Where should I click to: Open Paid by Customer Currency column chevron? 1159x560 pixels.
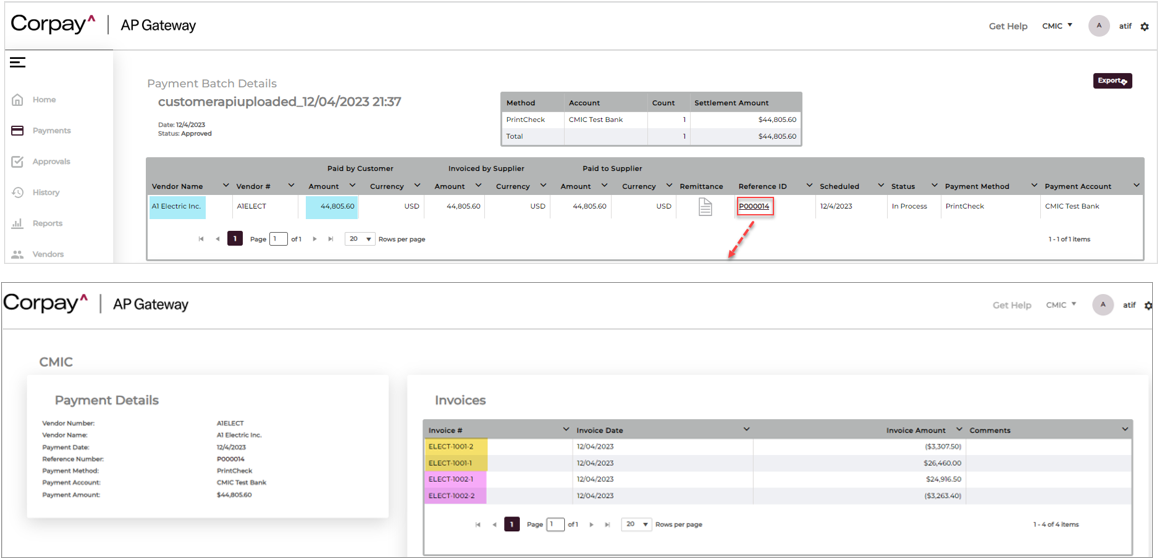coord(418,185)
